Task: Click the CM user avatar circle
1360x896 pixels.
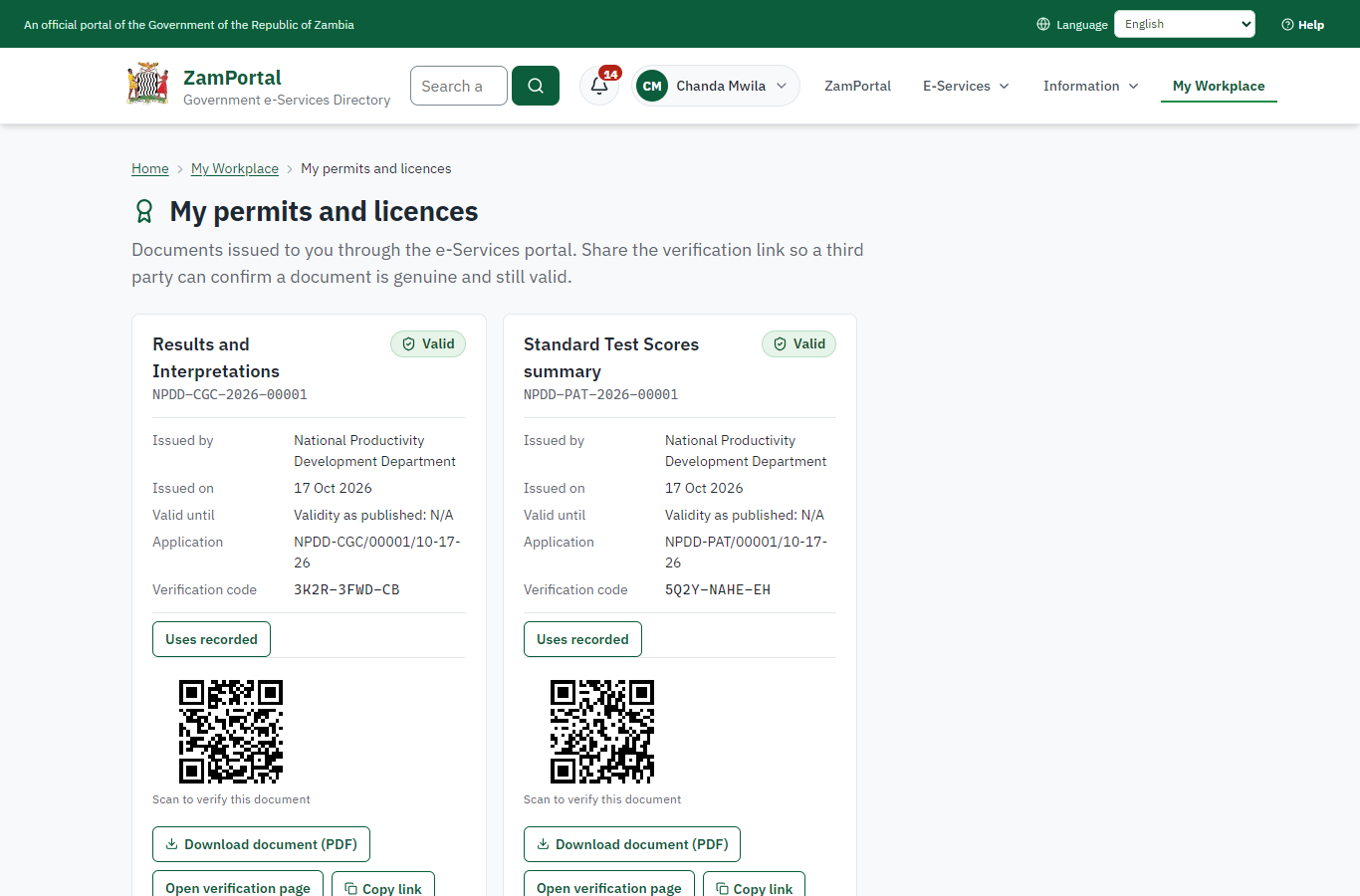Action: tap(652, 86)
